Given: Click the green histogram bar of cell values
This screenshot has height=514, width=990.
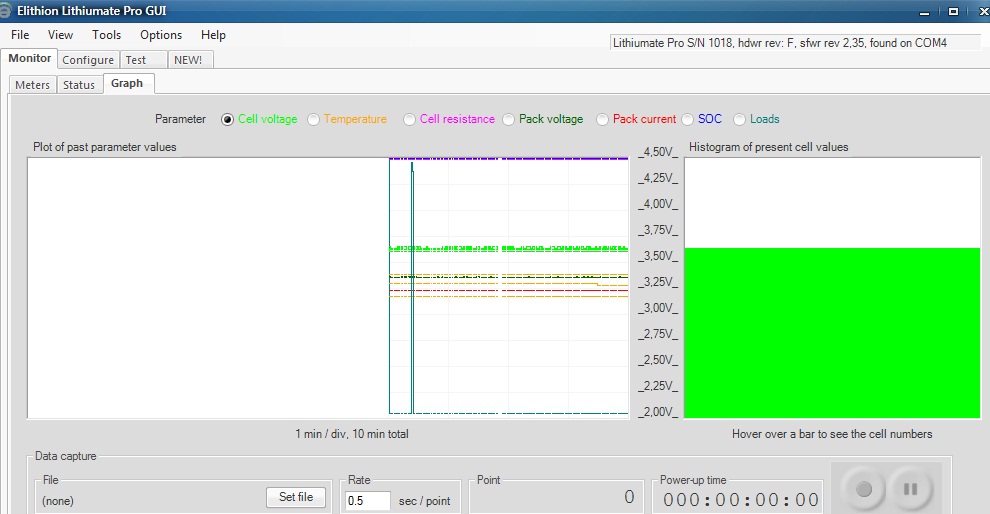Looking at the screenshot, I should tap(832, 333).
